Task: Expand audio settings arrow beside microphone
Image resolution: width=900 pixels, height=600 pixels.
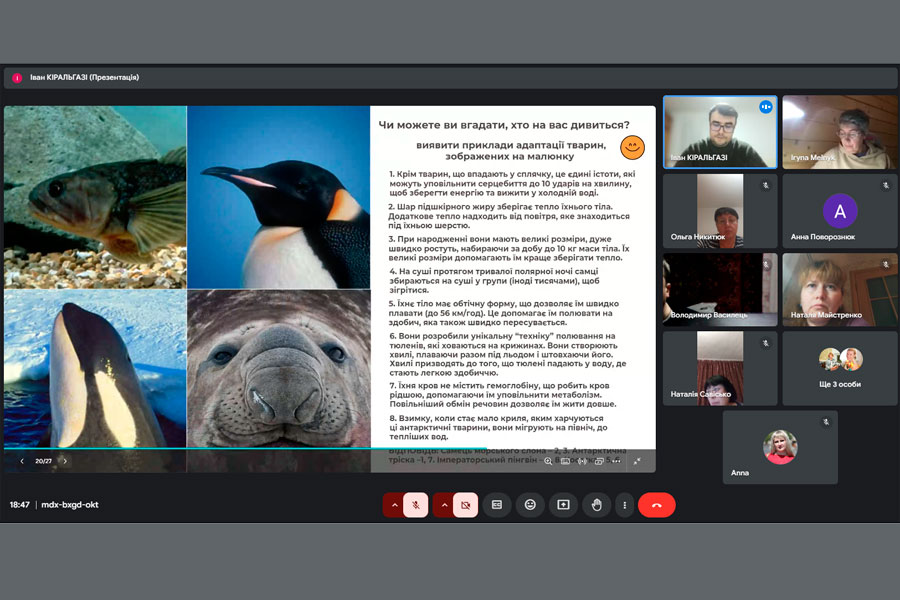Action: coord(394,505)
